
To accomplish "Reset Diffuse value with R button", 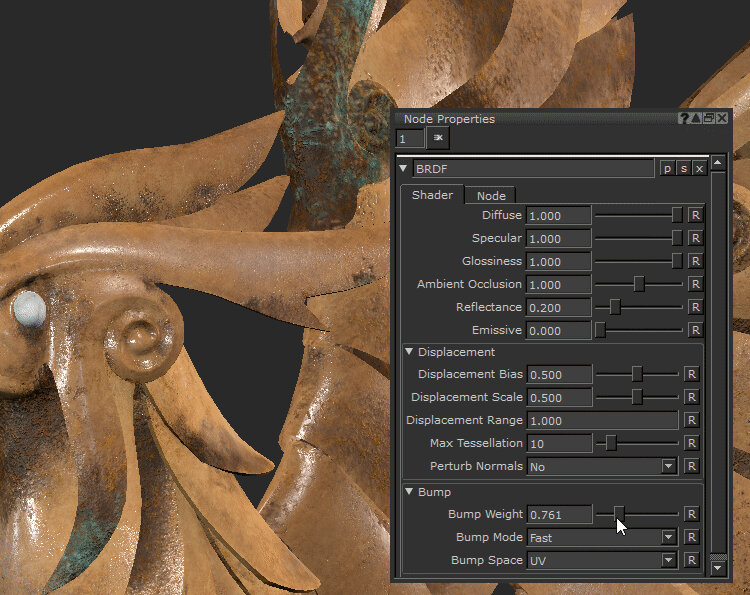I will click(x=695, y=215).
